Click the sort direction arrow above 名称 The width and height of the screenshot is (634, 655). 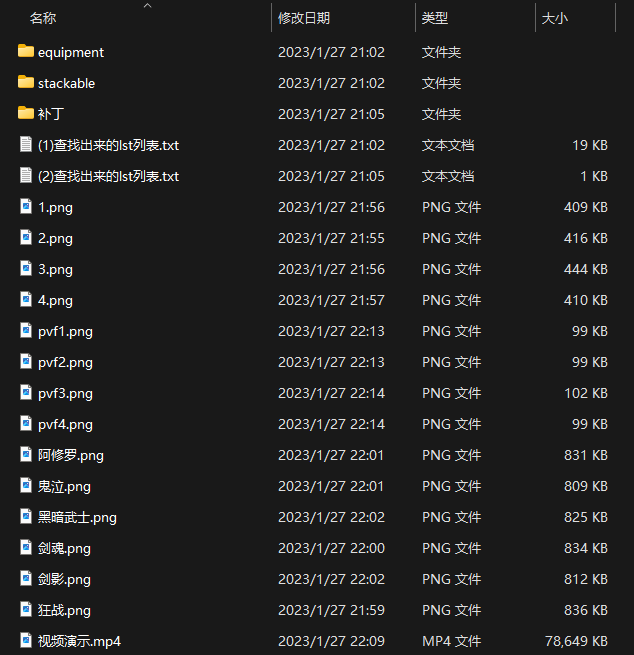click(x=147, y=5)
